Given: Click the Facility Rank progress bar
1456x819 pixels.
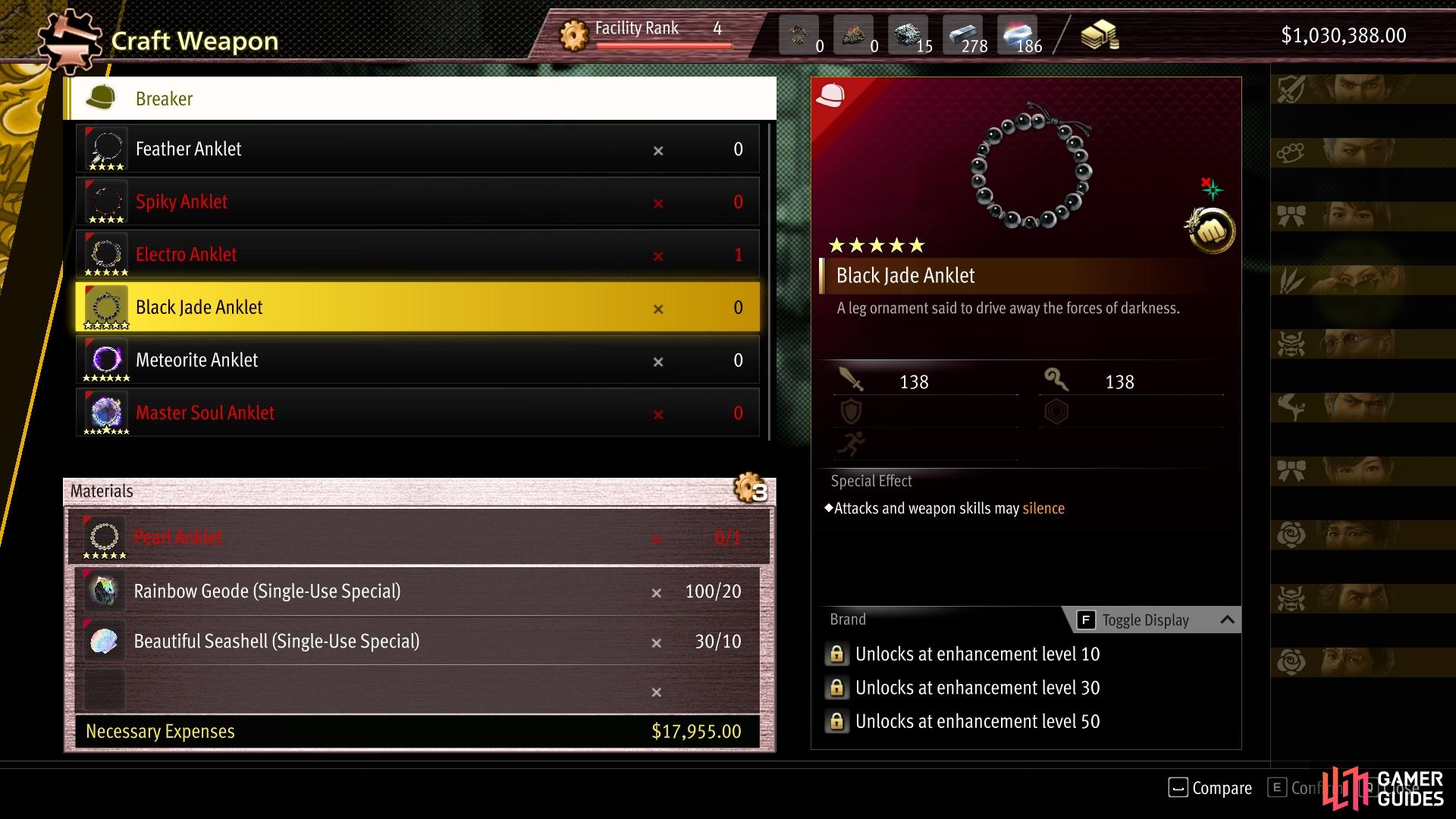Looking at the screenshot, I should click(664, 45).
